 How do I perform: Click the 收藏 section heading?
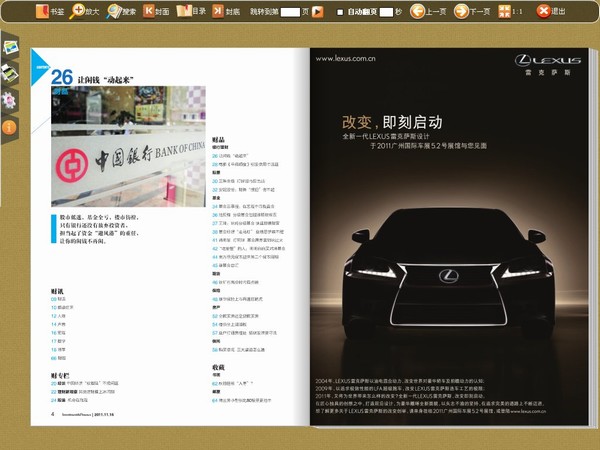point(218,367)
